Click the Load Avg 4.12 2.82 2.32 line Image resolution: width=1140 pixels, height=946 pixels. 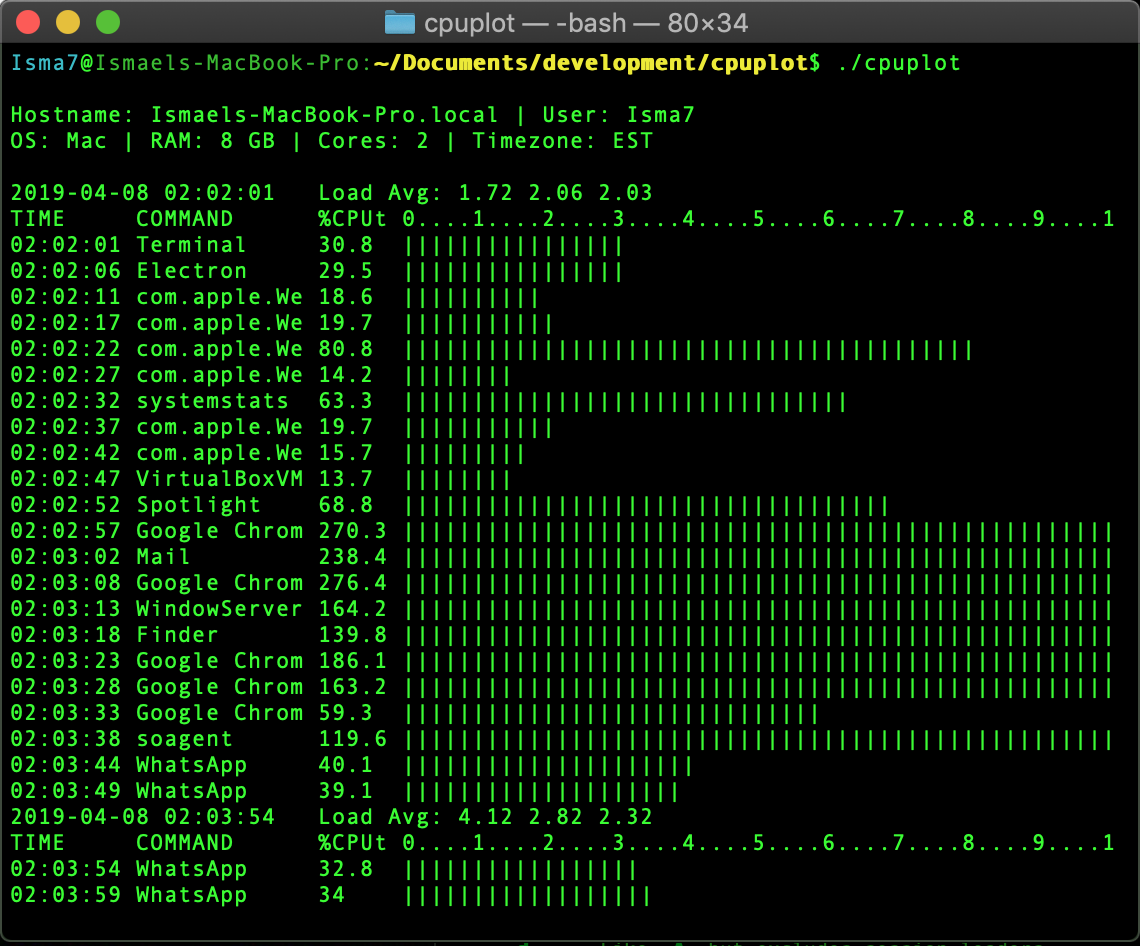[x=485, y=817]
